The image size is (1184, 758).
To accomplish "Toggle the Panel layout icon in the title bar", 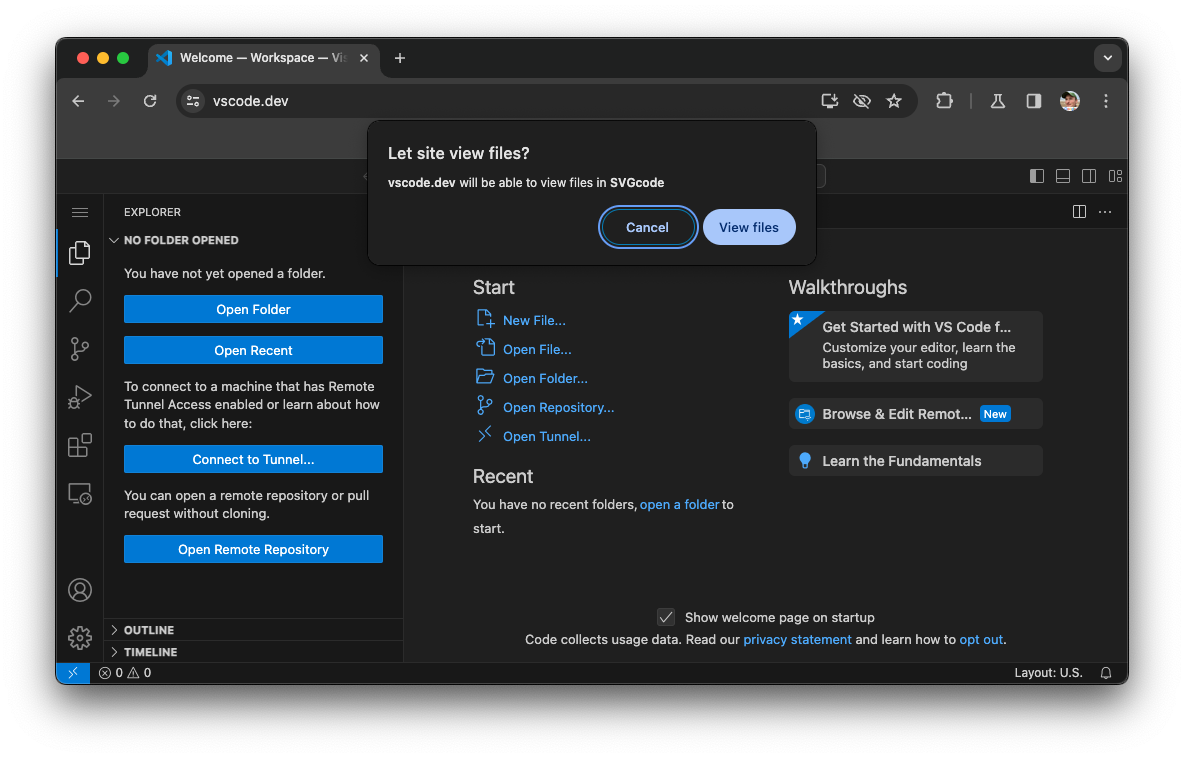I will coord(1062,175).
